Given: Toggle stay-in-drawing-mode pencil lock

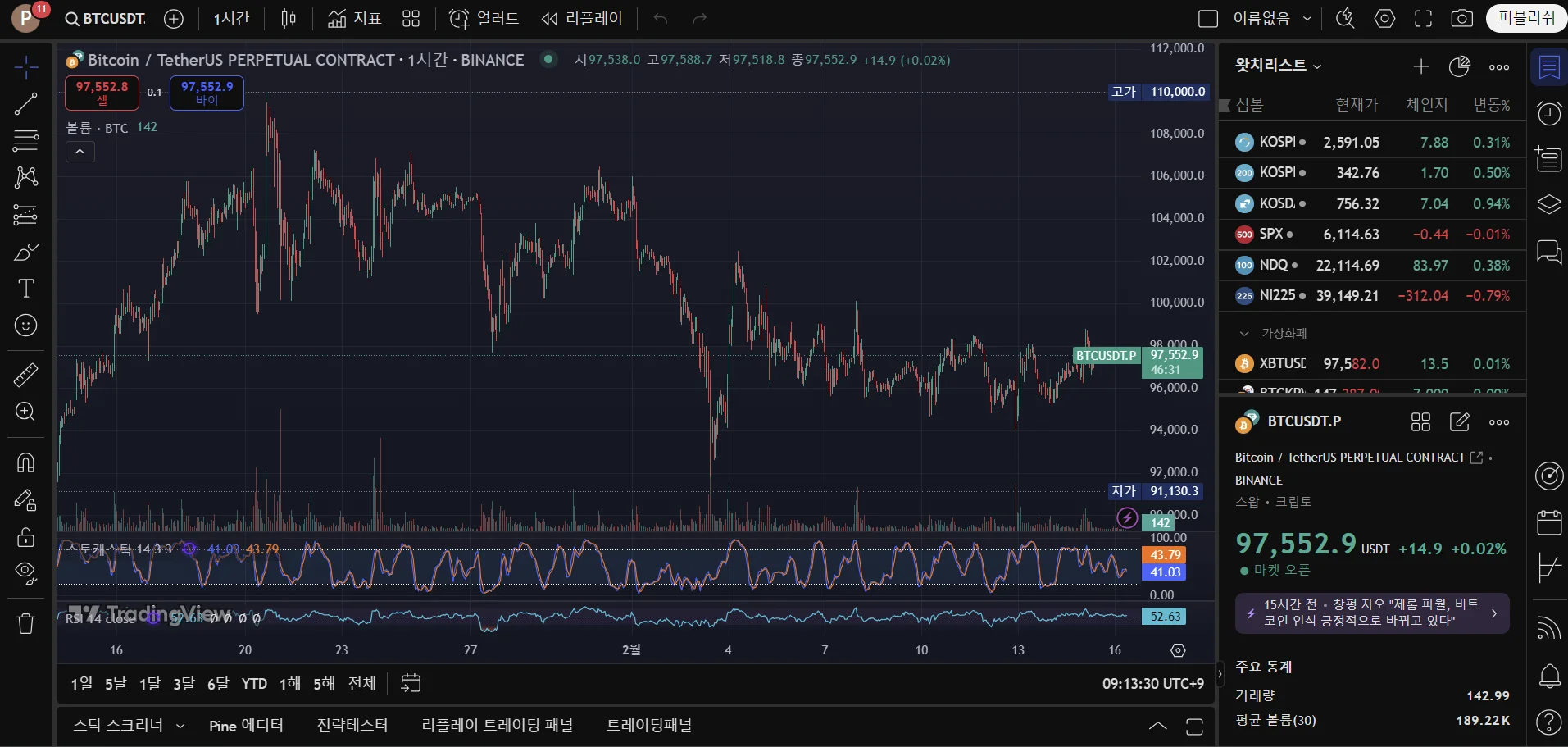Looking at the screenshot, I should point(26,500).
